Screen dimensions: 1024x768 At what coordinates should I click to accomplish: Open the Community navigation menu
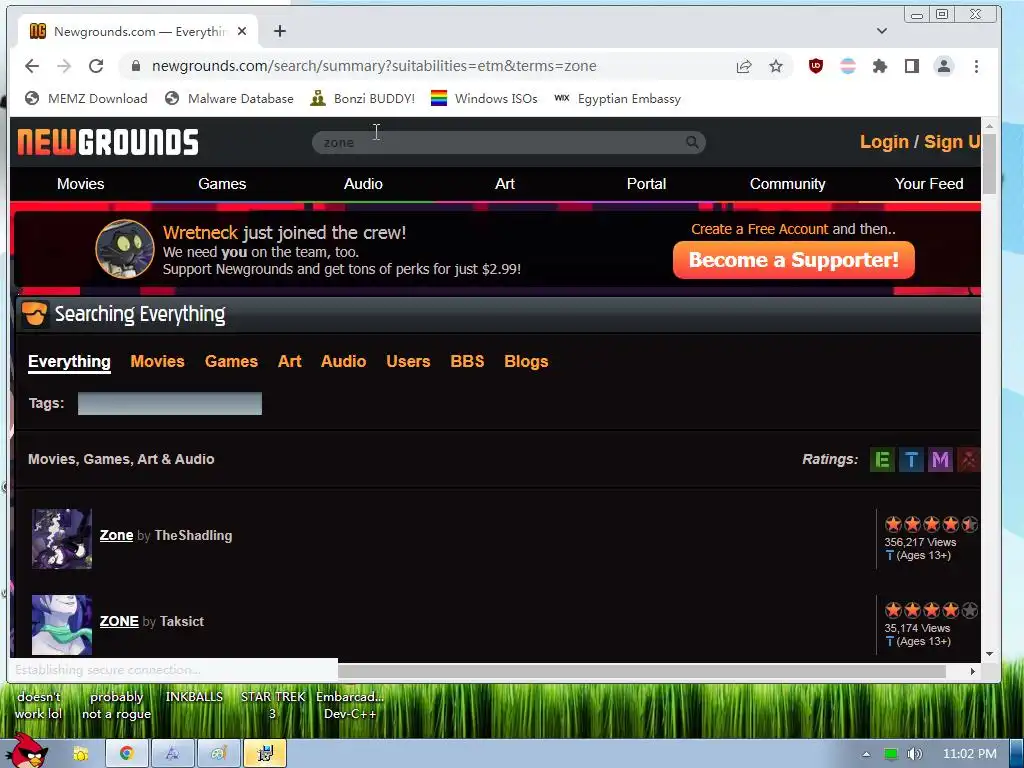(788, 184)
